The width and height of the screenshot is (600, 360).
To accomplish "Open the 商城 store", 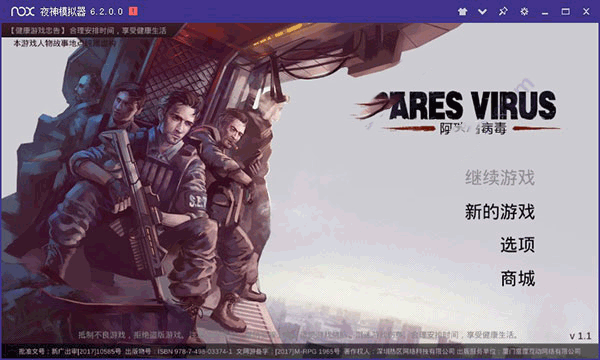I will click(517, 279).
